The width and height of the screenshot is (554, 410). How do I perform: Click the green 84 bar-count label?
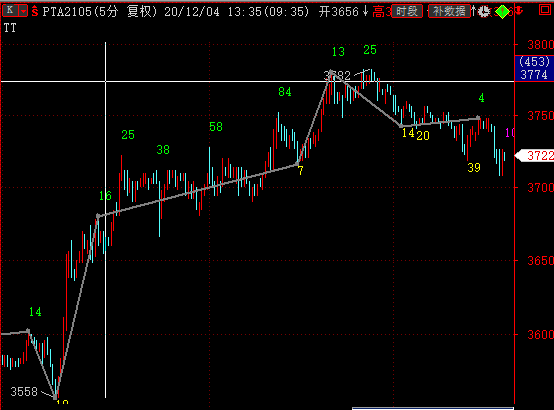click(285, 92)
